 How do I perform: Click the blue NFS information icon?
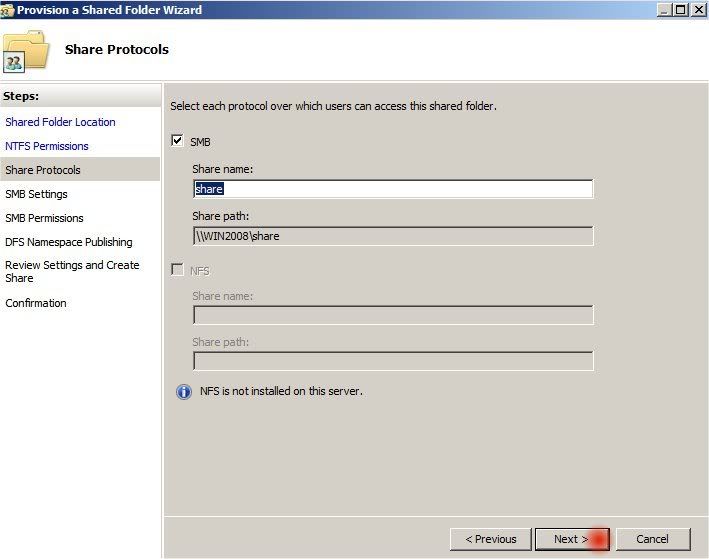tap(184, 392)
